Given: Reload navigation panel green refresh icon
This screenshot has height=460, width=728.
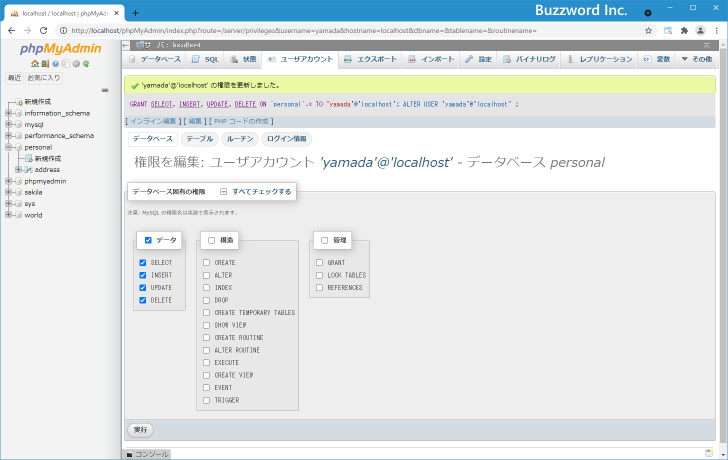Looking at the screenshot, I should (86, 64).
